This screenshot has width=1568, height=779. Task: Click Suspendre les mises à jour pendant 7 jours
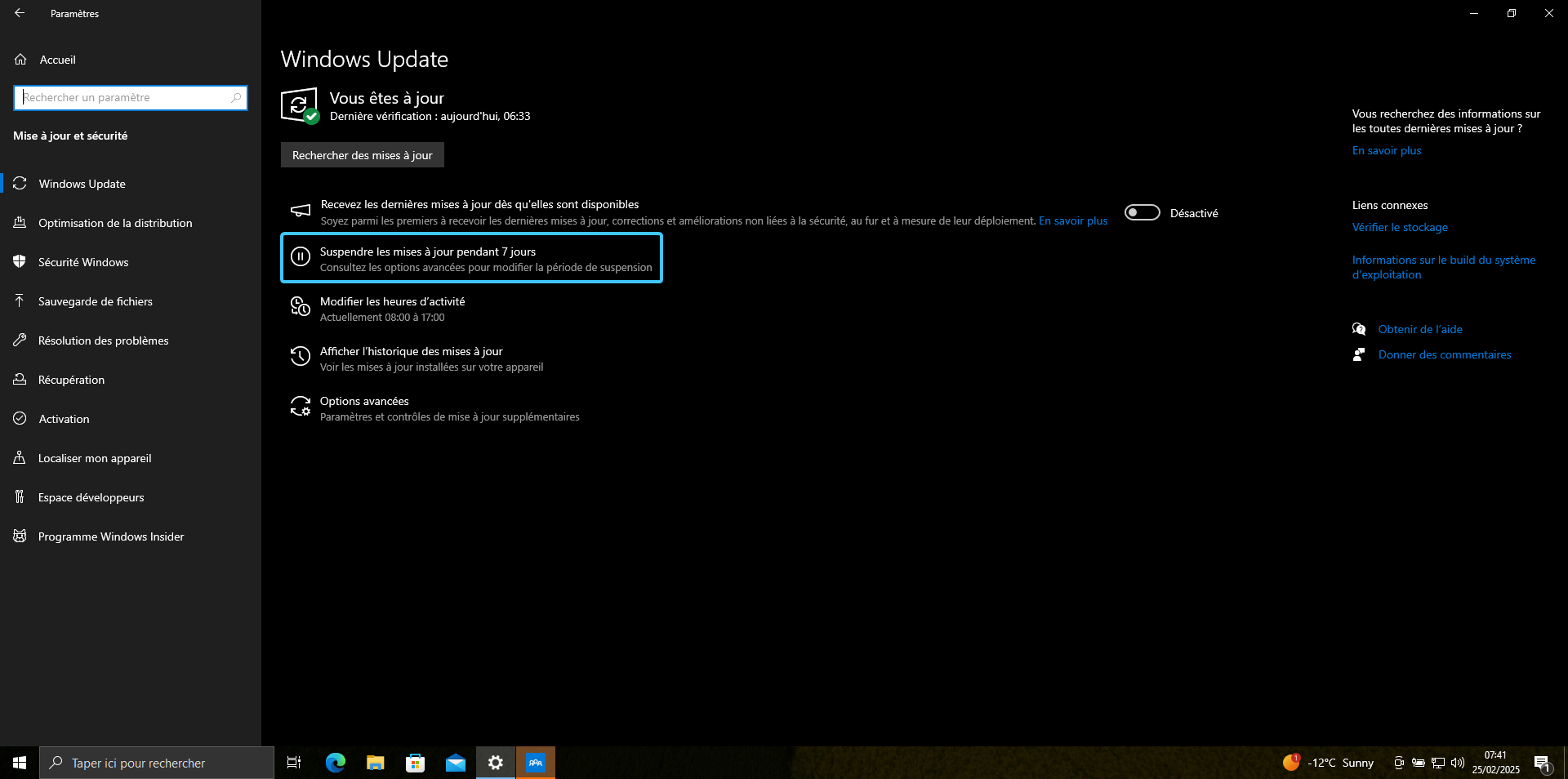(x=471, y=258)
